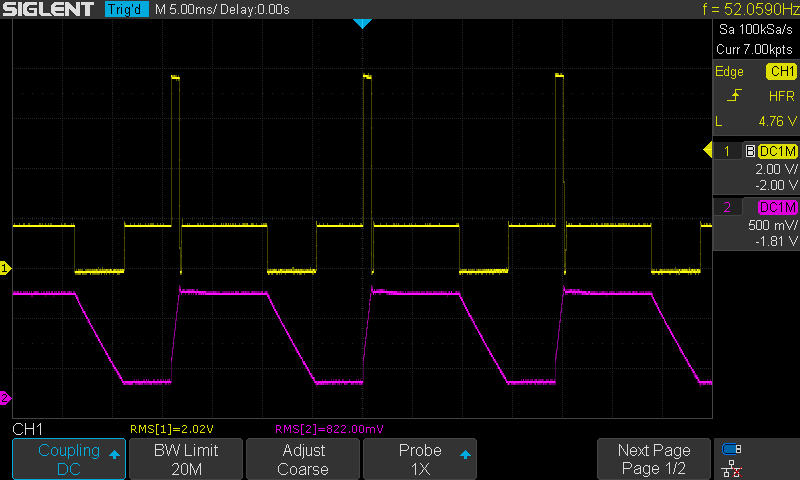Click the blue arrow on the Probe softkey
Image resolution: width=800 pixels, height=480 pixels.
coord(465,454)
